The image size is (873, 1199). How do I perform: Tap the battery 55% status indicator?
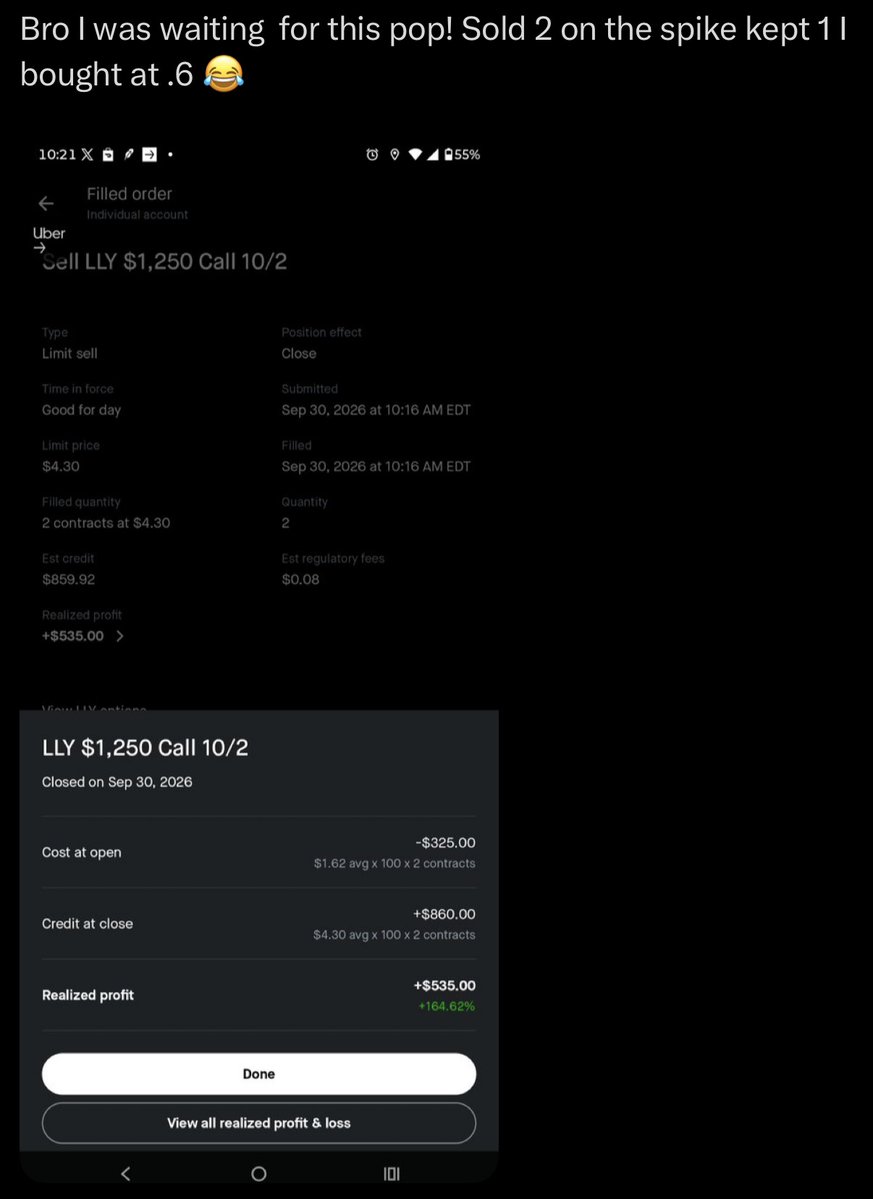click(x=462, y=154)
